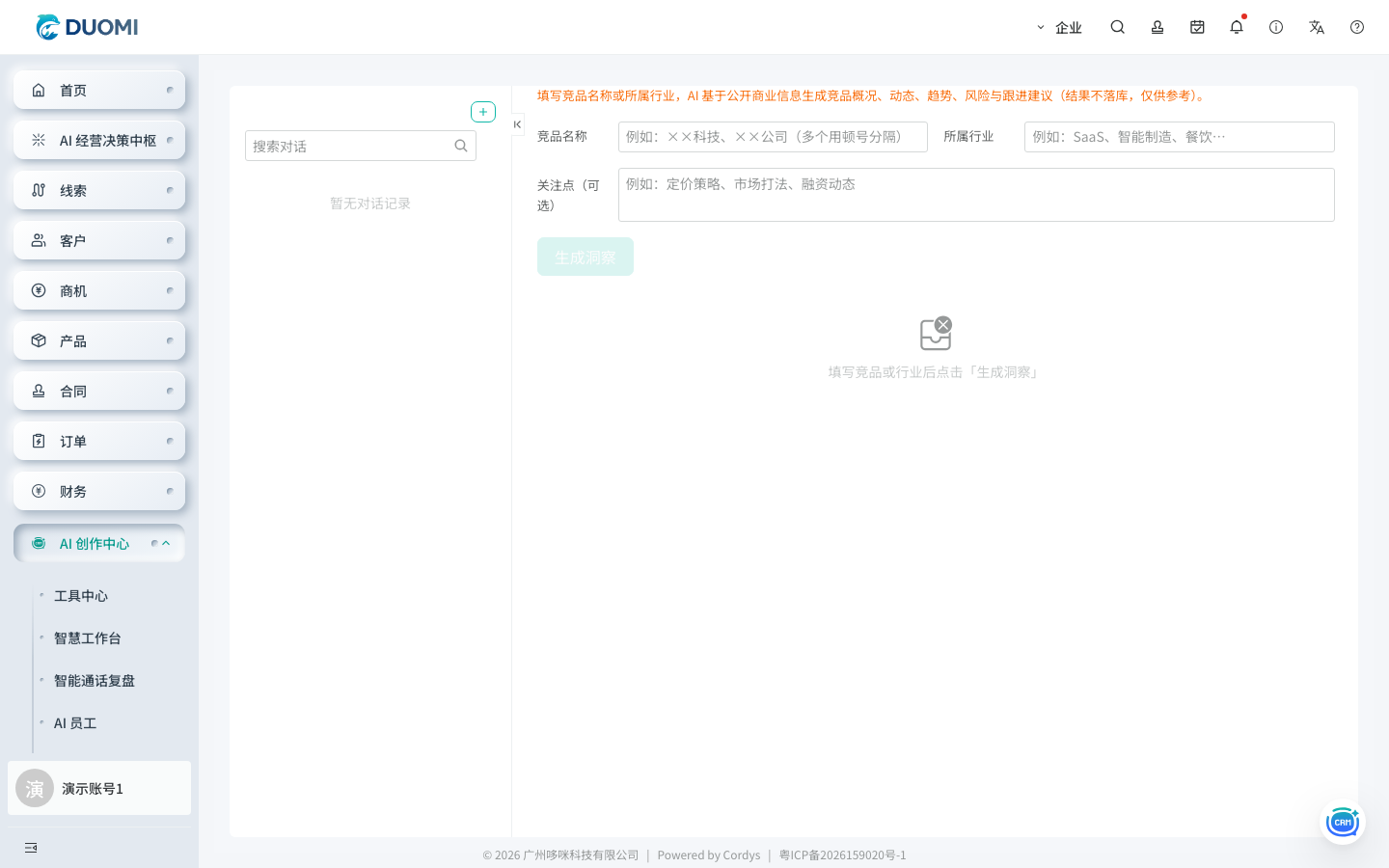Screen dimensions: 1389x868
Task: Open the notification bell
Action: click(x=1237, y=27)
